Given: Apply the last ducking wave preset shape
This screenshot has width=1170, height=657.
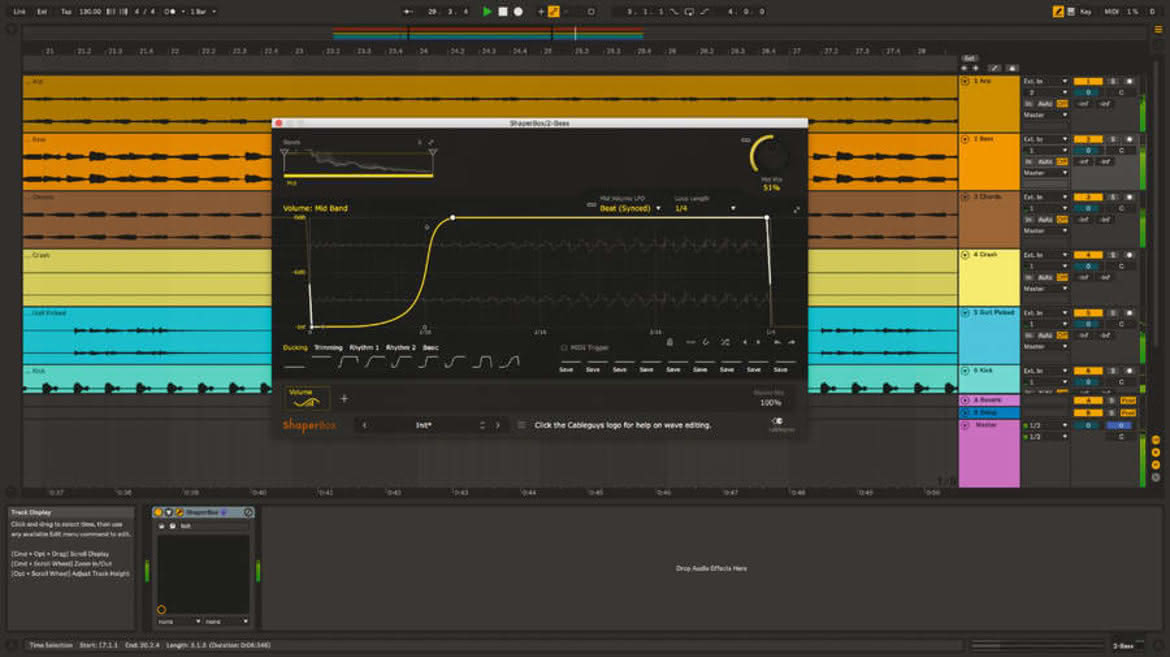Looking at the screenshot, I should pyautogui.click(x=510, y=362).
